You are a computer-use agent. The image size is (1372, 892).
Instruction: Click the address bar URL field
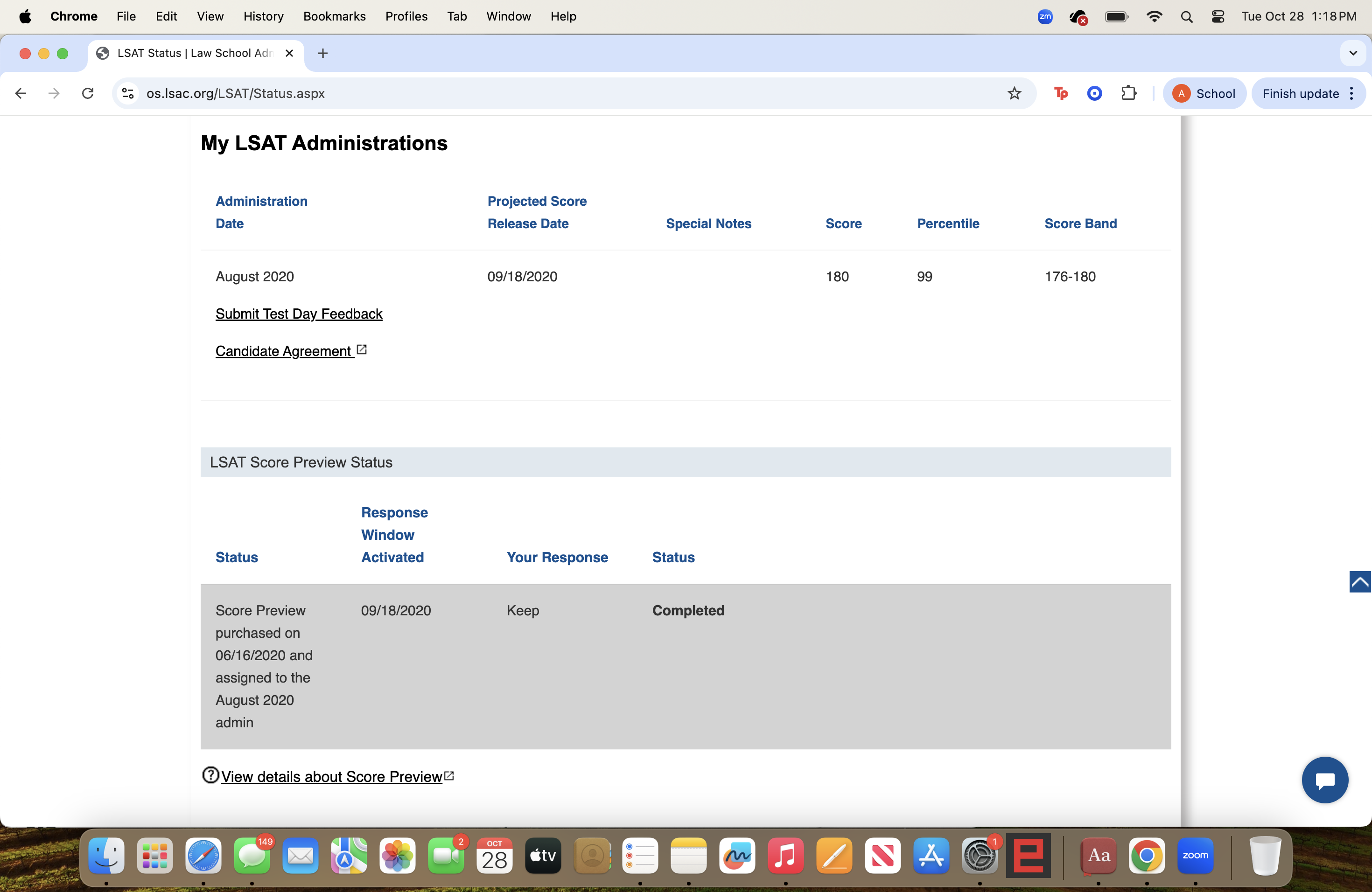[519, 93]
